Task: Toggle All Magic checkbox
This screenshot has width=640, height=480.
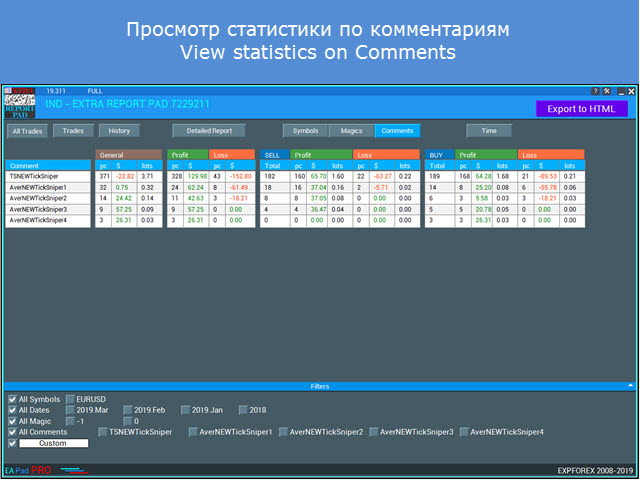Action: pos(13,421)
